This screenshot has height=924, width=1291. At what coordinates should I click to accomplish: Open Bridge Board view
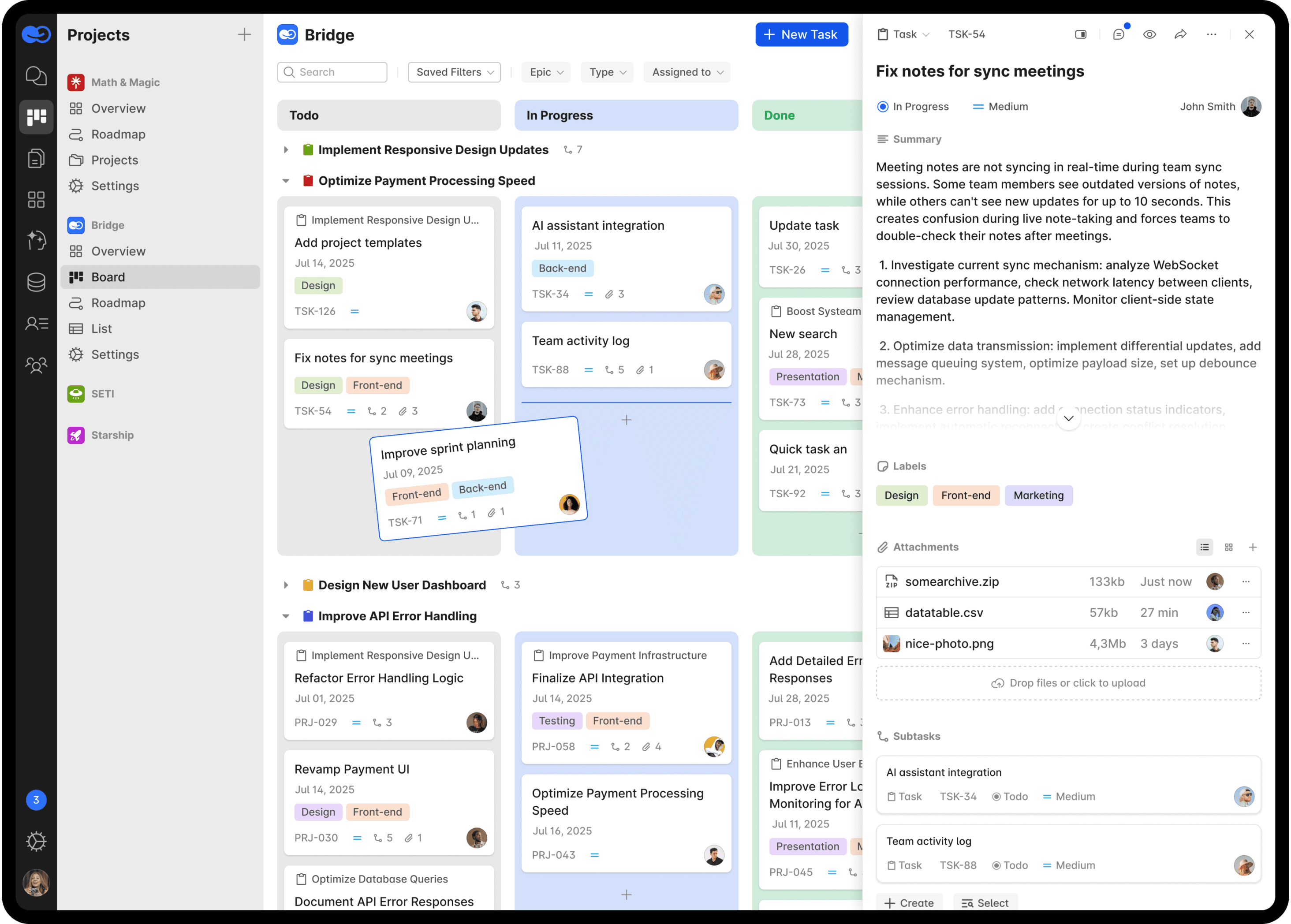click(160, 277)
